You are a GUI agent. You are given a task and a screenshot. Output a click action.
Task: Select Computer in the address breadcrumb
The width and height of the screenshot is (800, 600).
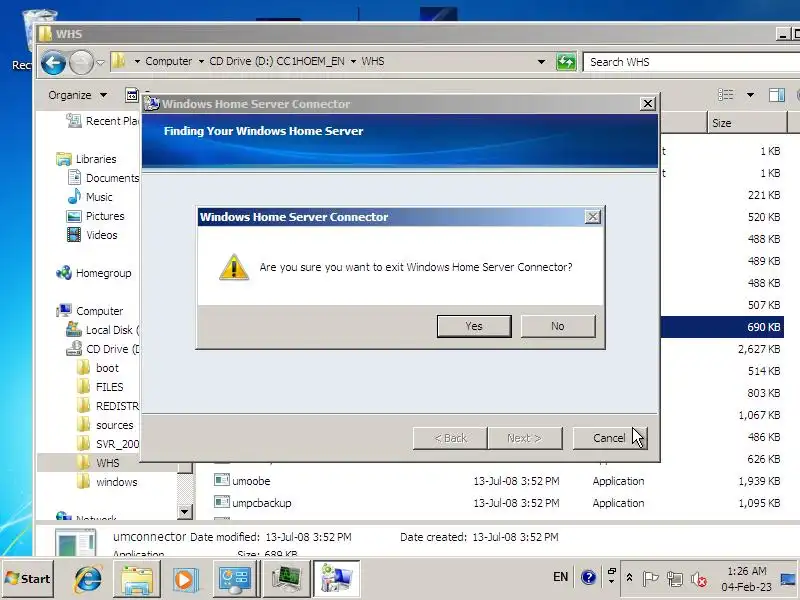(x=168, y=61)
